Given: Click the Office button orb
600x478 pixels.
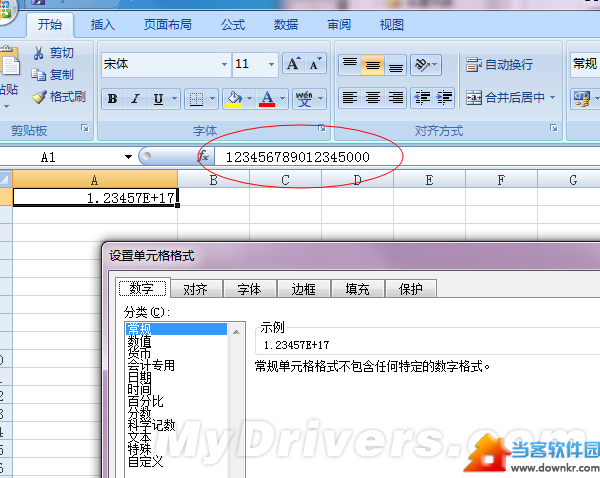Looking at the screenshot, I should 6,11.
